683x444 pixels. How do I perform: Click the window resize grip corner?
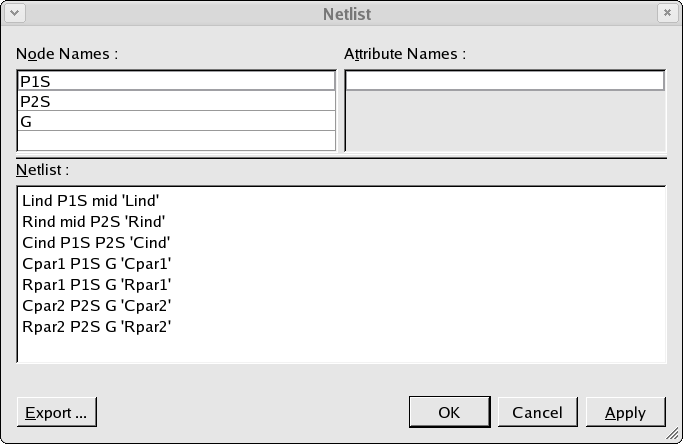point(673,434)
